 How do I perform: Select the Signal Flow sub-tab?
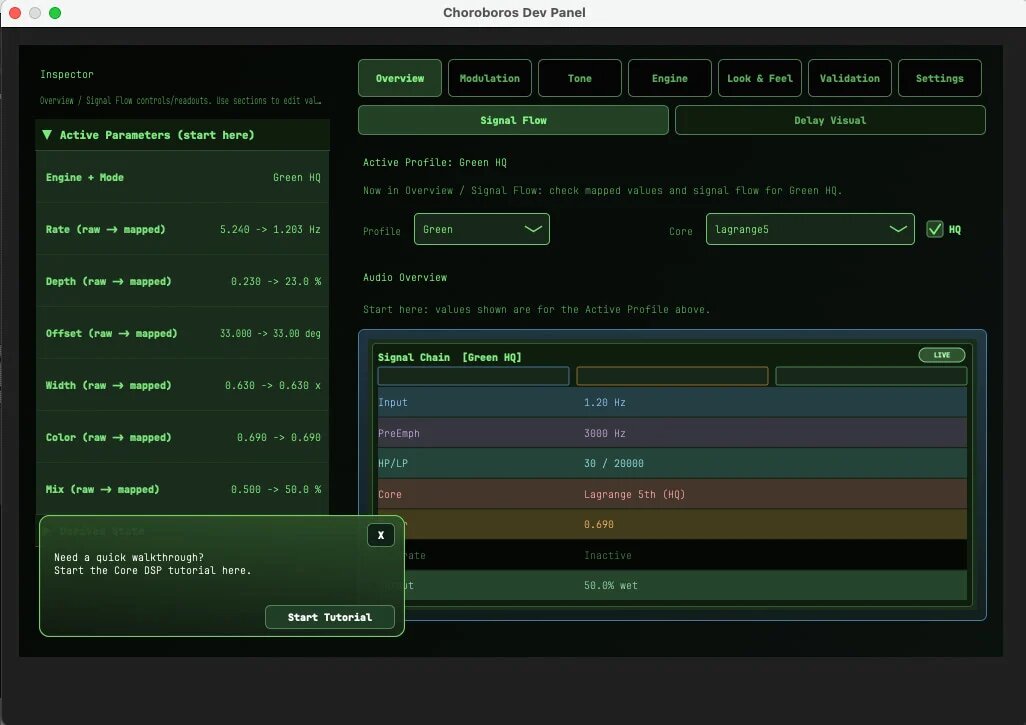(x=513, y=120)
